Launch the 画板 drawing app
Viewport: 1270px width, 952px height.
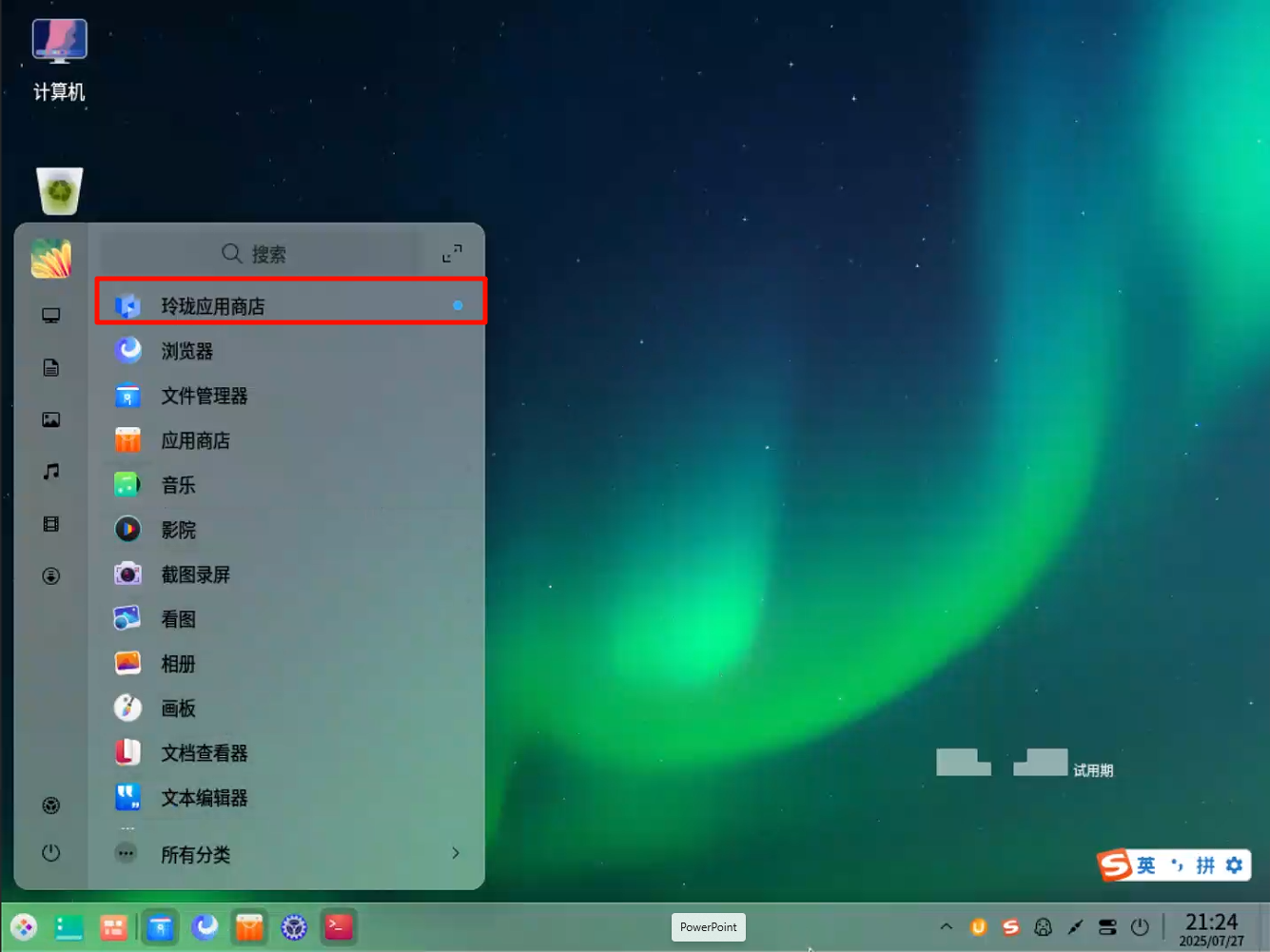pos(179,708)
